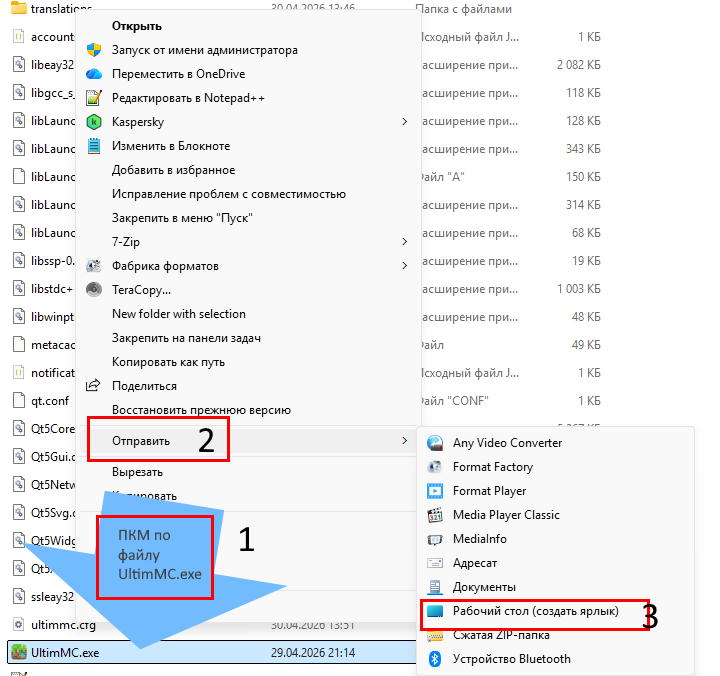720x676 pixels.
Task: Expand the 7-Zip submenu arrow
Action: pyautogui.click(x=404, y=242)
